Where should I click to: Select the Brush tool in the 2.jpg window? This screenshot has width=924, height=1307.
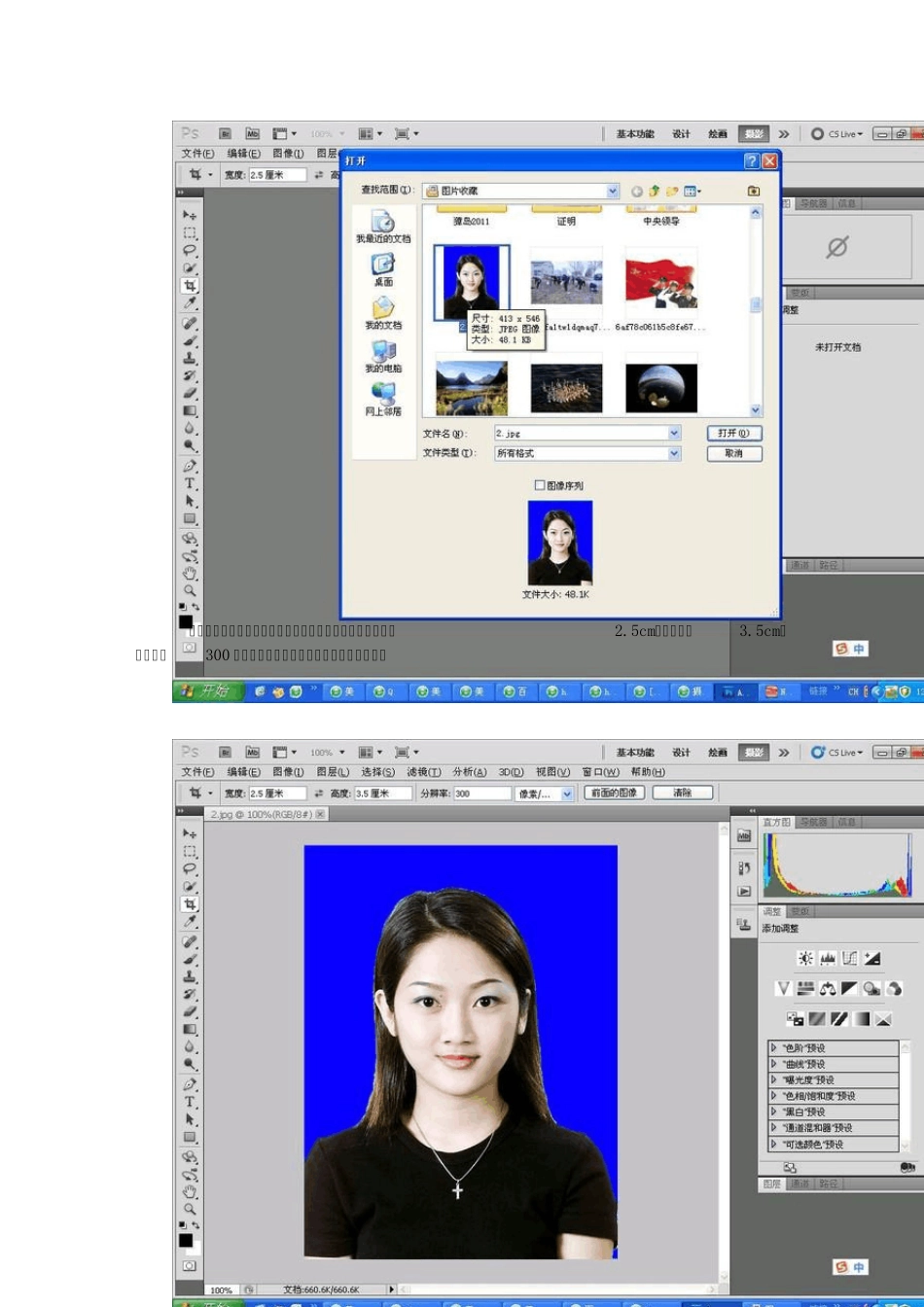point(190,958)
